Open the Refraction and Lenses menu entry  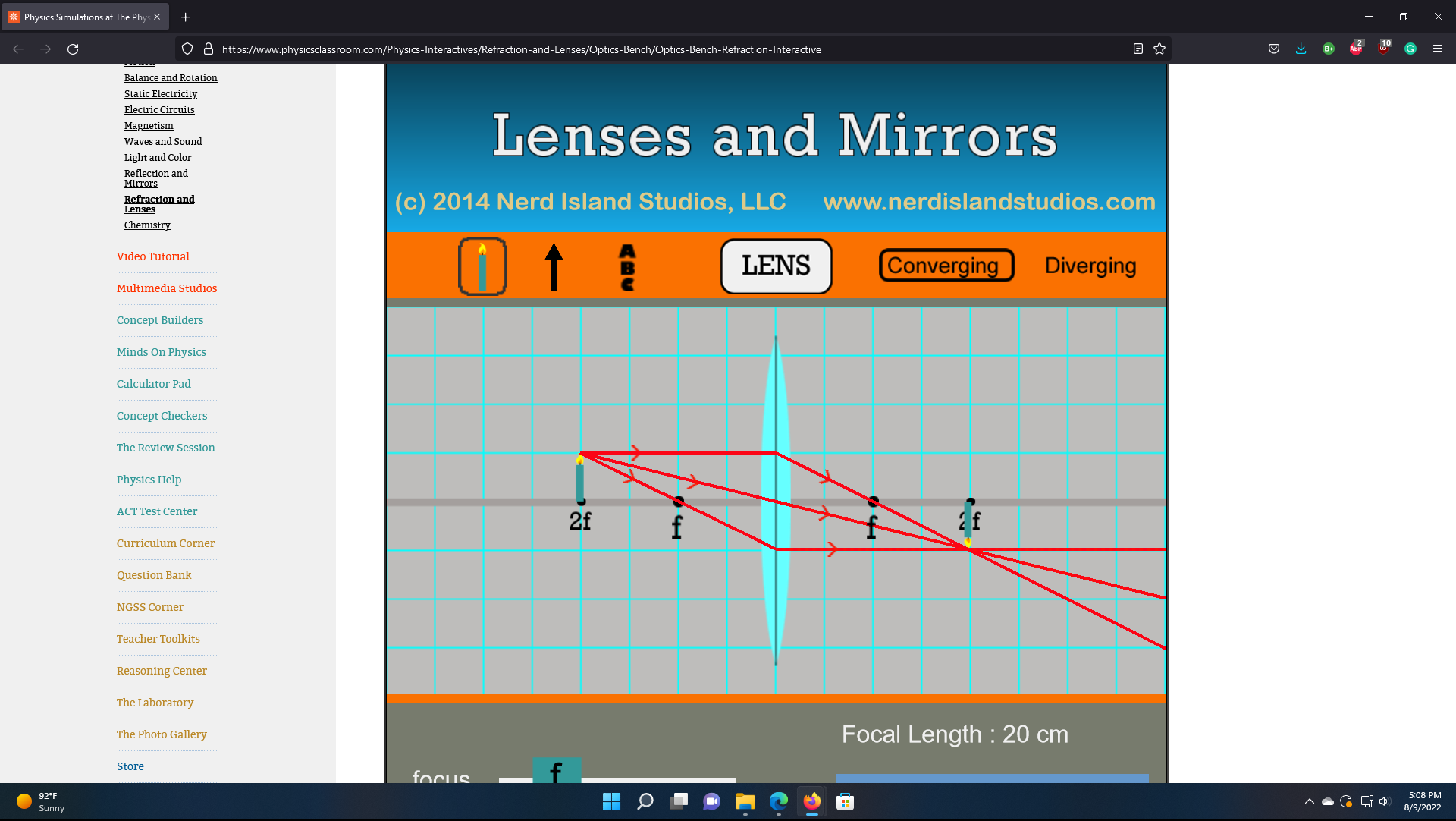point(159,204)
